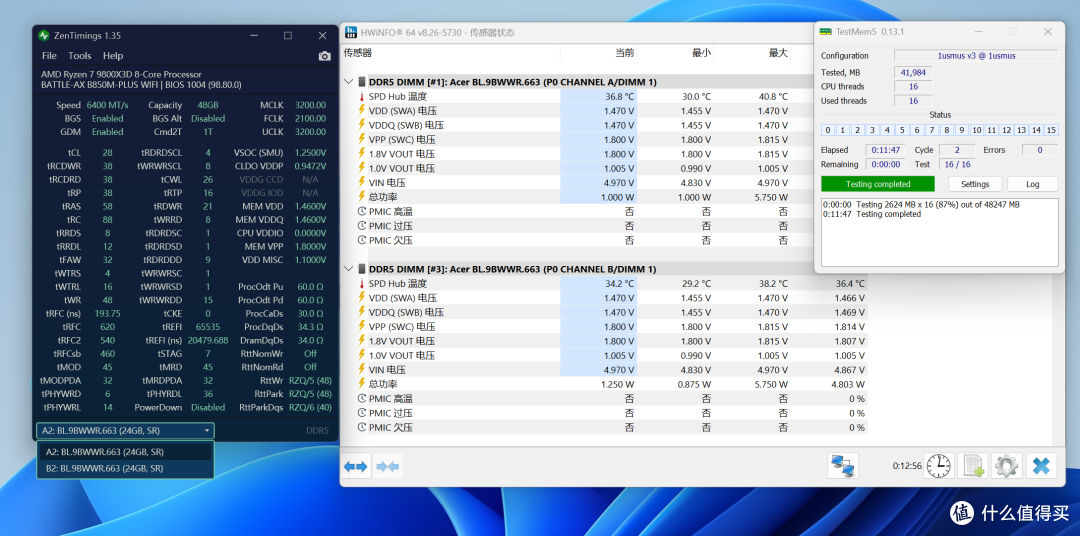The width and height of the screenshot is (1080, 536).
Task: Collapse the DDR5 DIMM #3 sensor group
Action: [349, 269]
